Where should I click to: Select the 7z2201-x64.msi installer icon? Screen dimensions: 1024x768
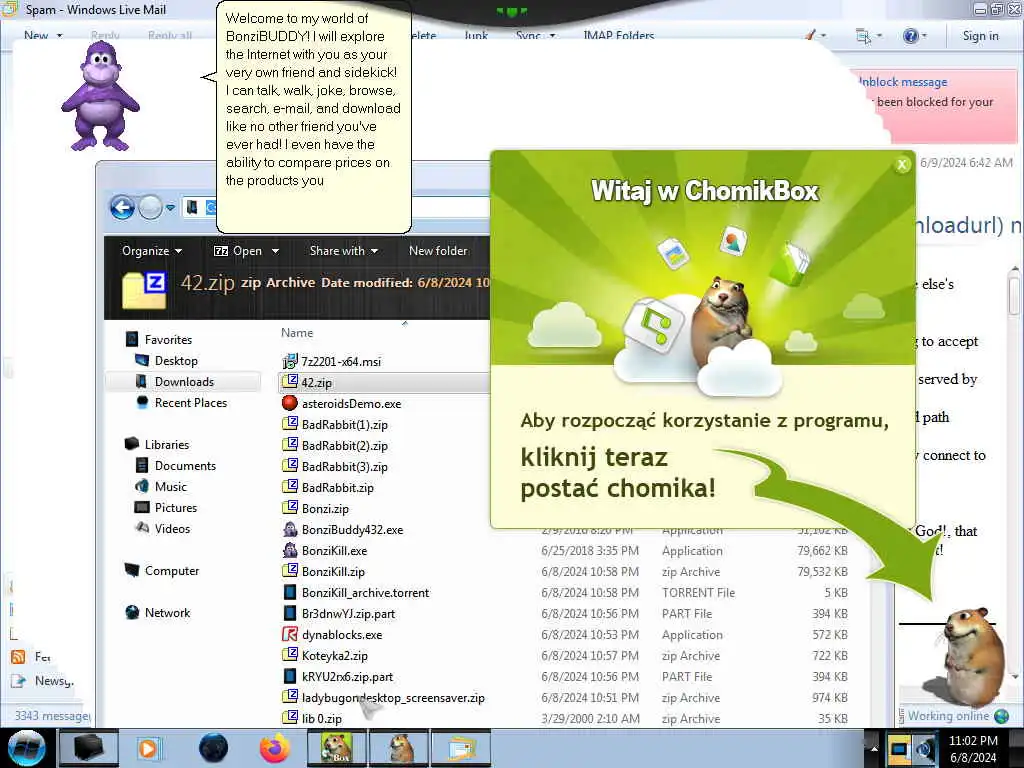click(x=289, y=361)
